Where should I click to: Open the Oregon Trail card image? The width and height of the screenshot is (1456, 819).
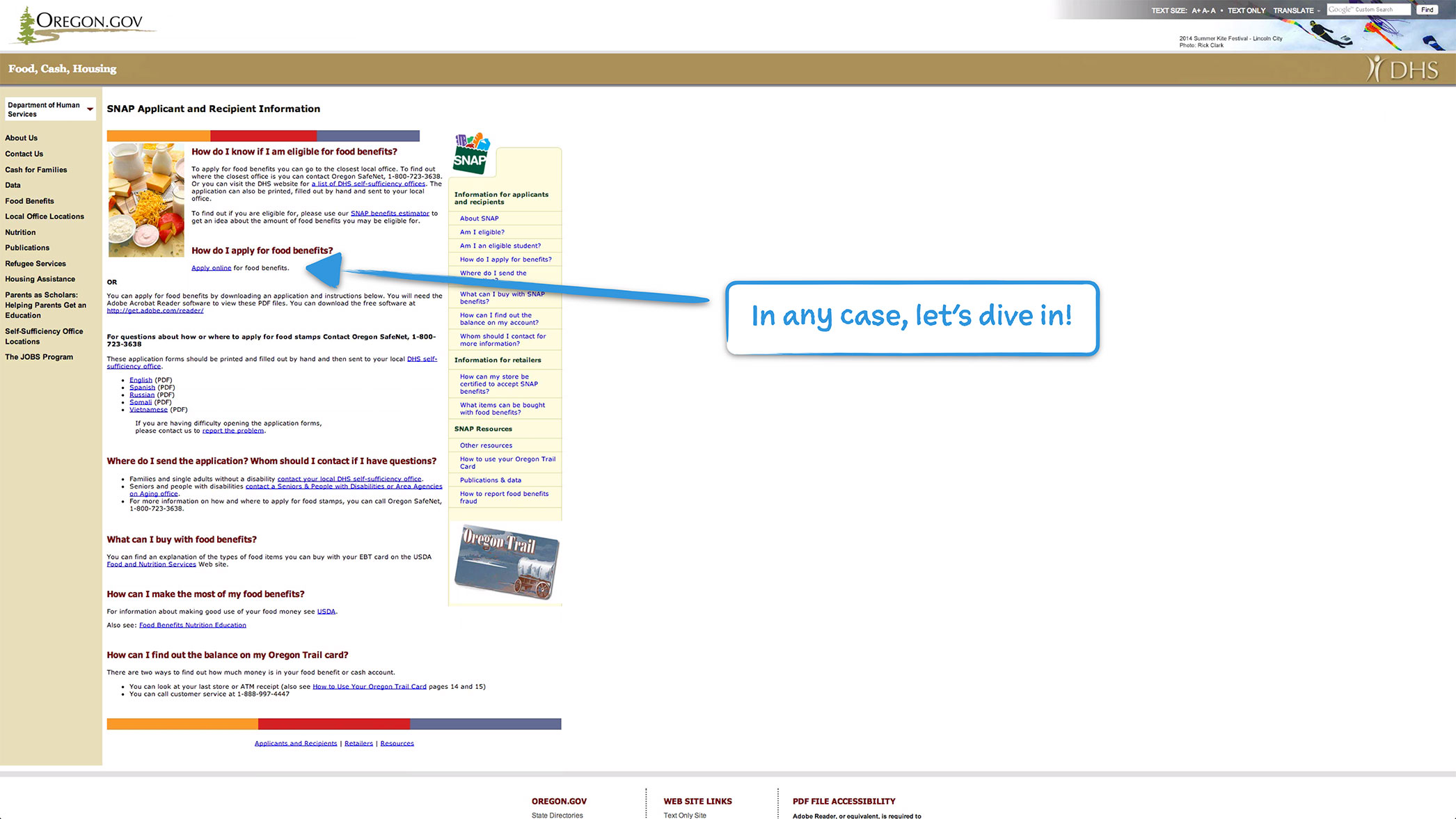tap(506, 562)
